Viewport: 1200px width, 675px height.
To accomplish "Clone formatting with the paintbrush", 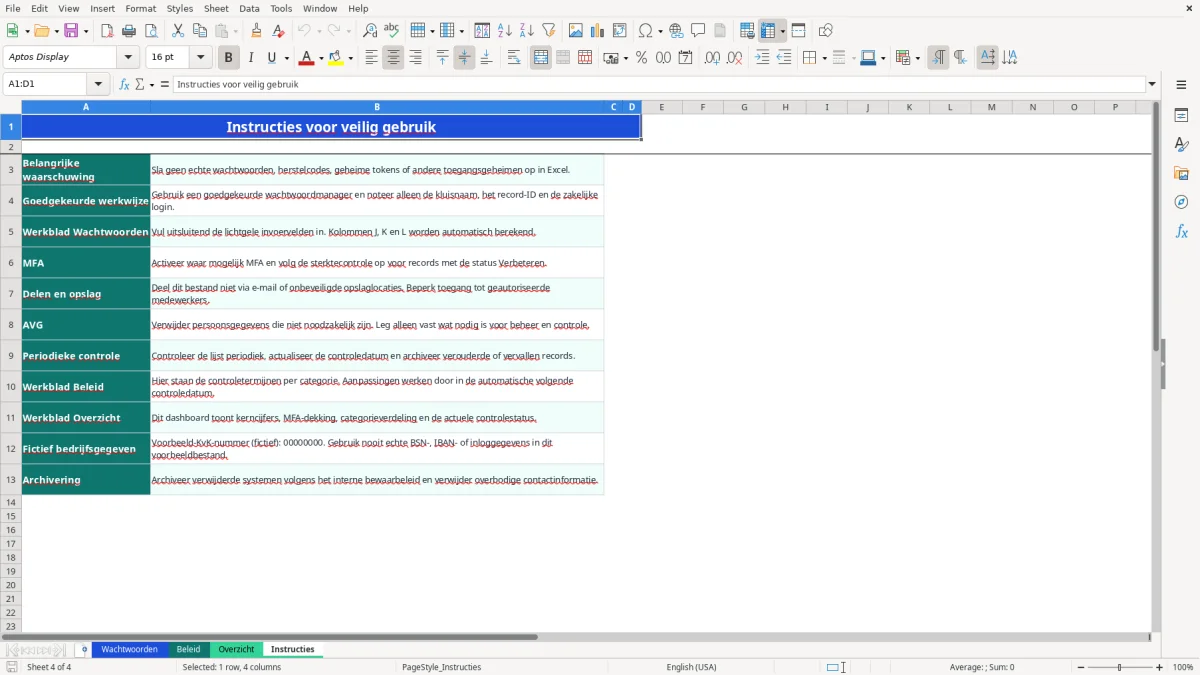I will click(x=257, y=31).
